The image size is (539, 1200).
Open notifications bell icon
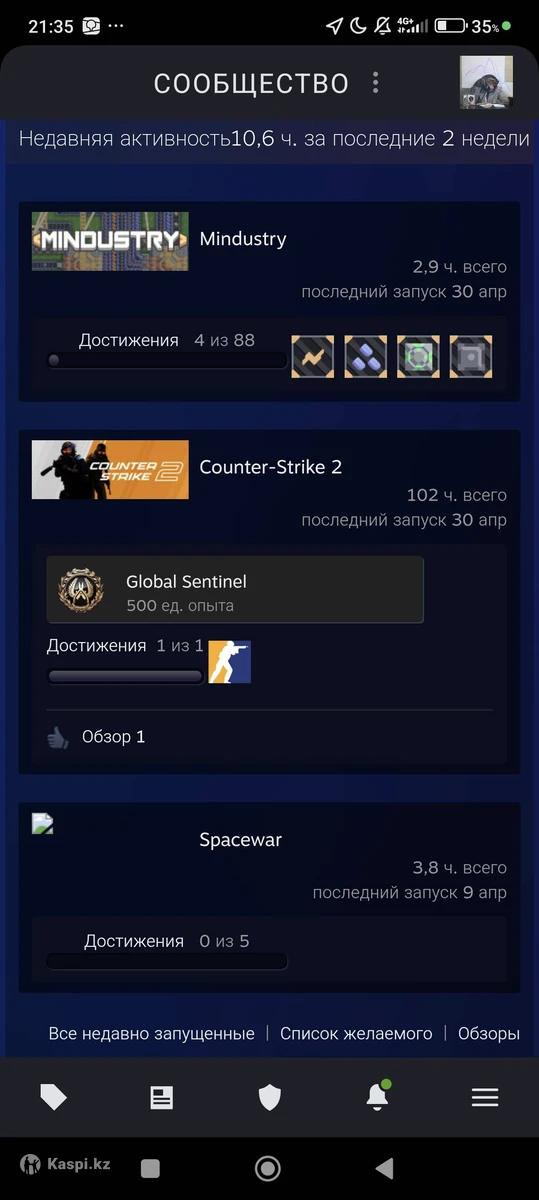point(377,1096)
